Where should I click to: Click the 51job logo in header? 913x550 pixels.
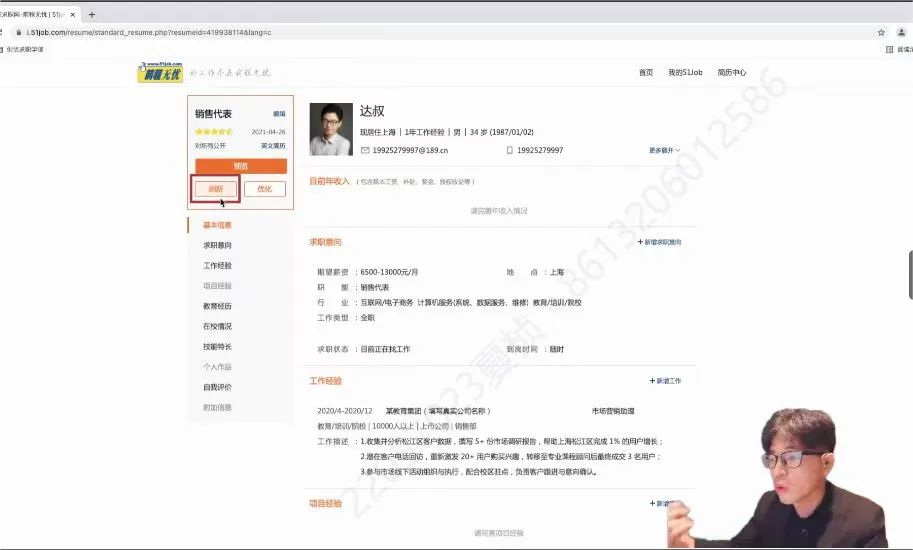[x=160, y=73]
